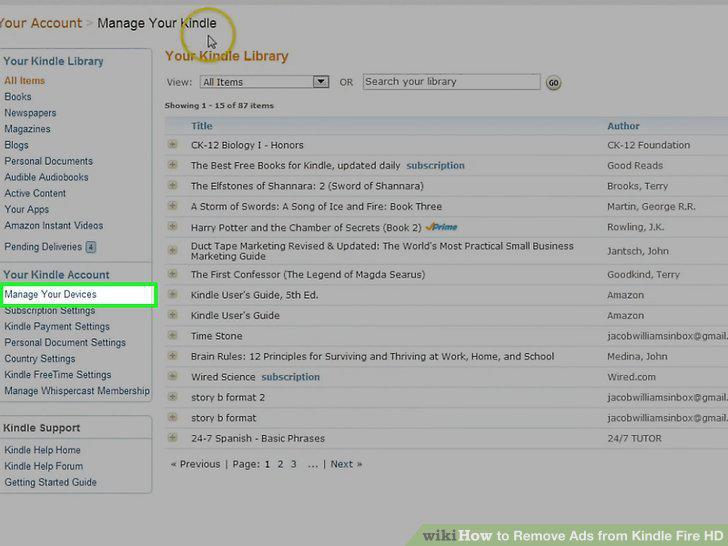Select 'Goodkind, Terry' author cell

pyautogui.click(x=643, y=274)
